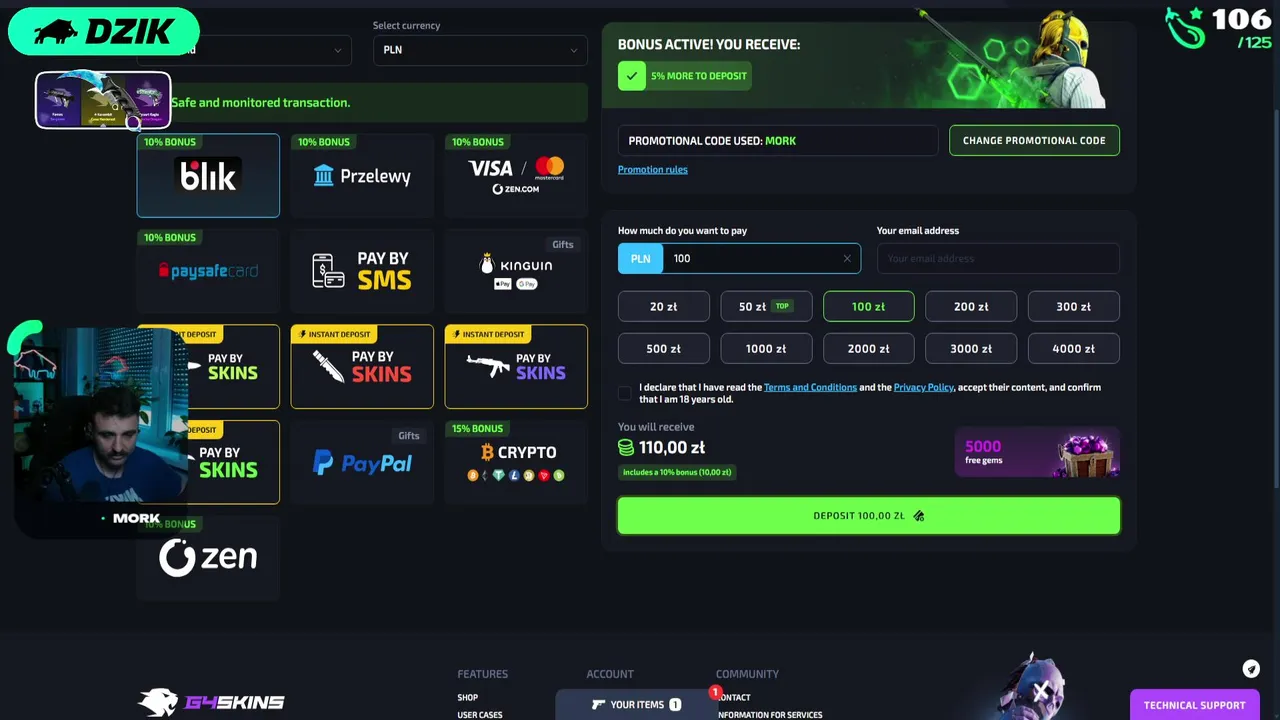This screenshot has width=1280, height=720.
Task: Clear the payment amount with X icon
Action: pyautogui.click(x=847, y=258)
